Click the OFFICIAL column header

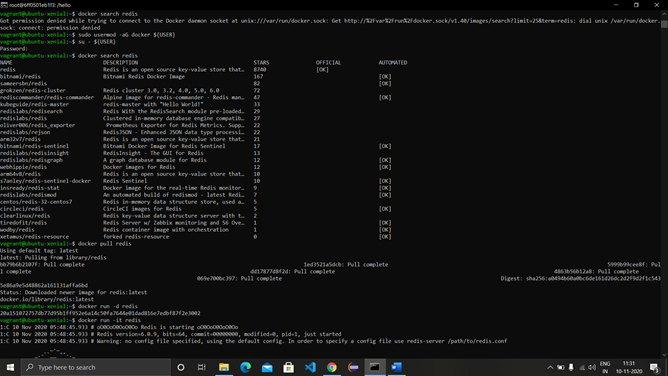click(328, 63)
